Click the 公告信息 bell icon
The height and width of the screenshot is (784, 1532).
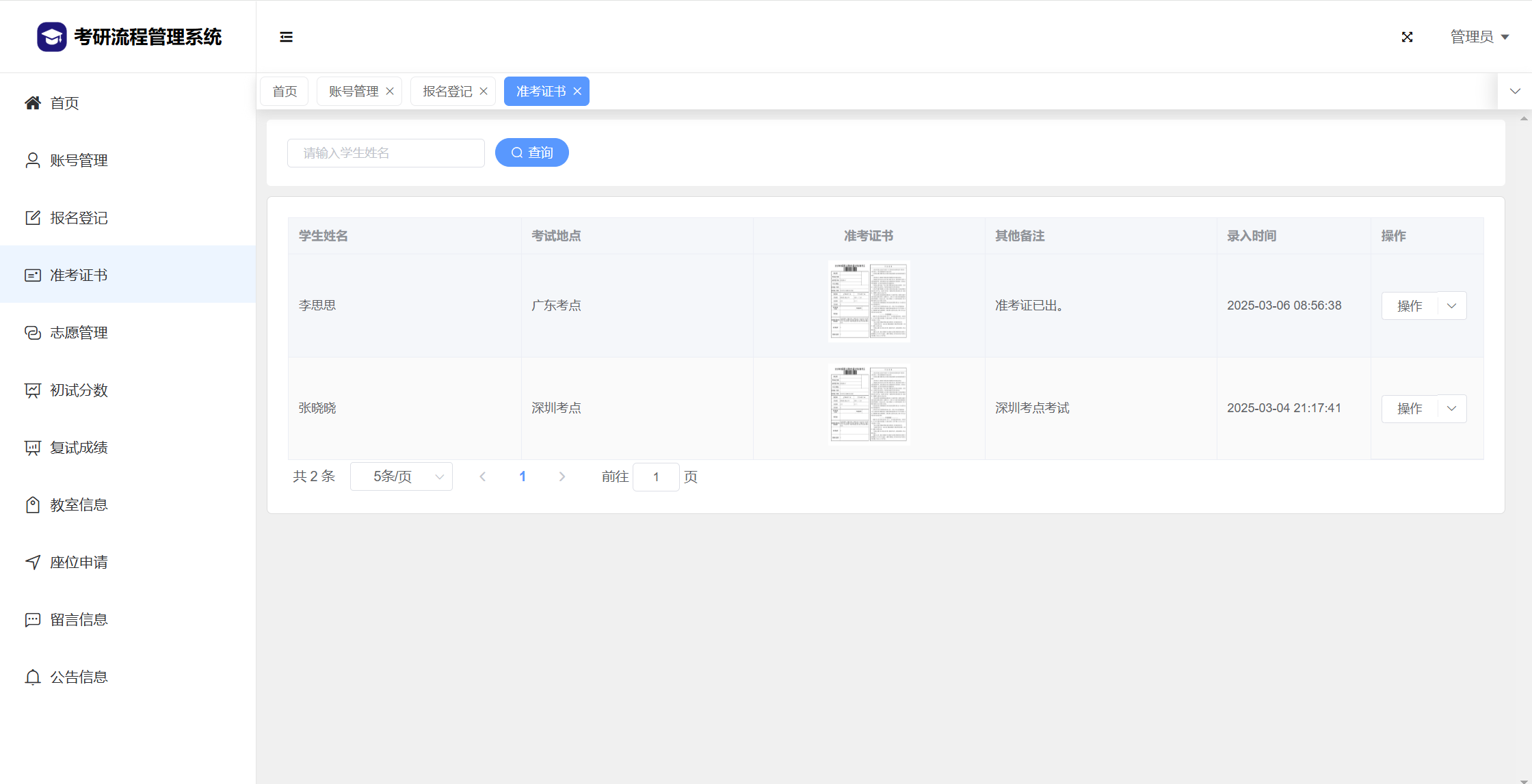[x=32, y=677]
